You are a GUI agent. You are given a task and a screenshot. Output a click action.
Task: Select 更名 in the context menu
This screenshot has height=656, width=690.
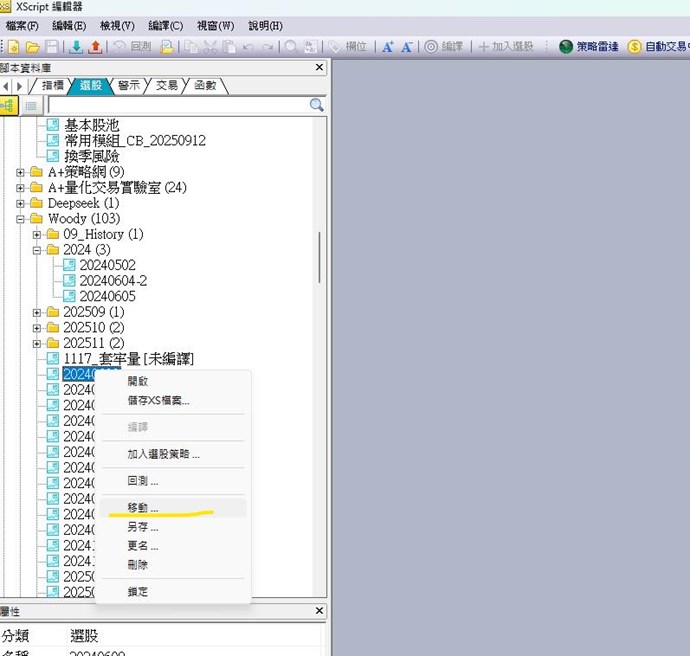(x=142, y=546)
